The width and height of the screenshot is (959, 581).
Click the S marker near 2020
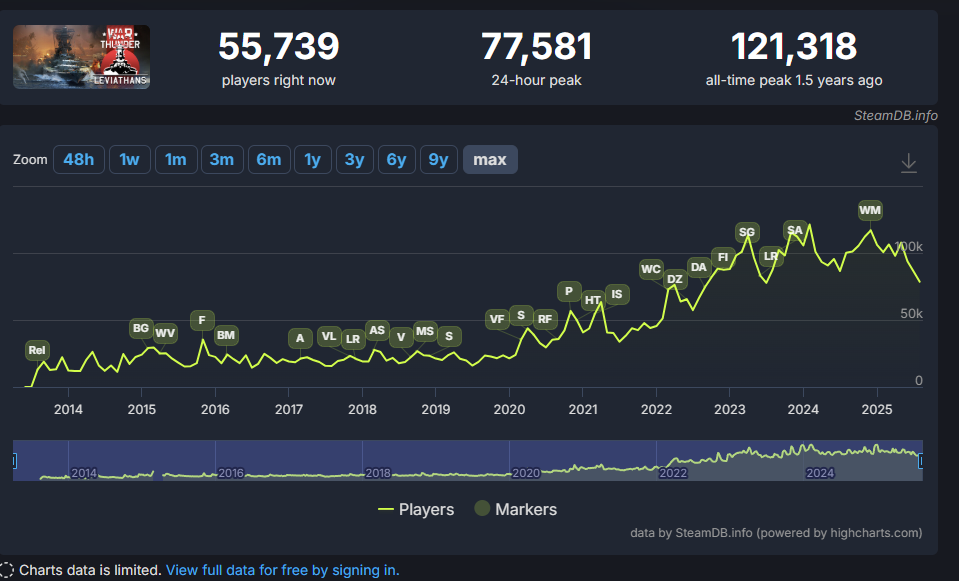(x=521, y=316)
